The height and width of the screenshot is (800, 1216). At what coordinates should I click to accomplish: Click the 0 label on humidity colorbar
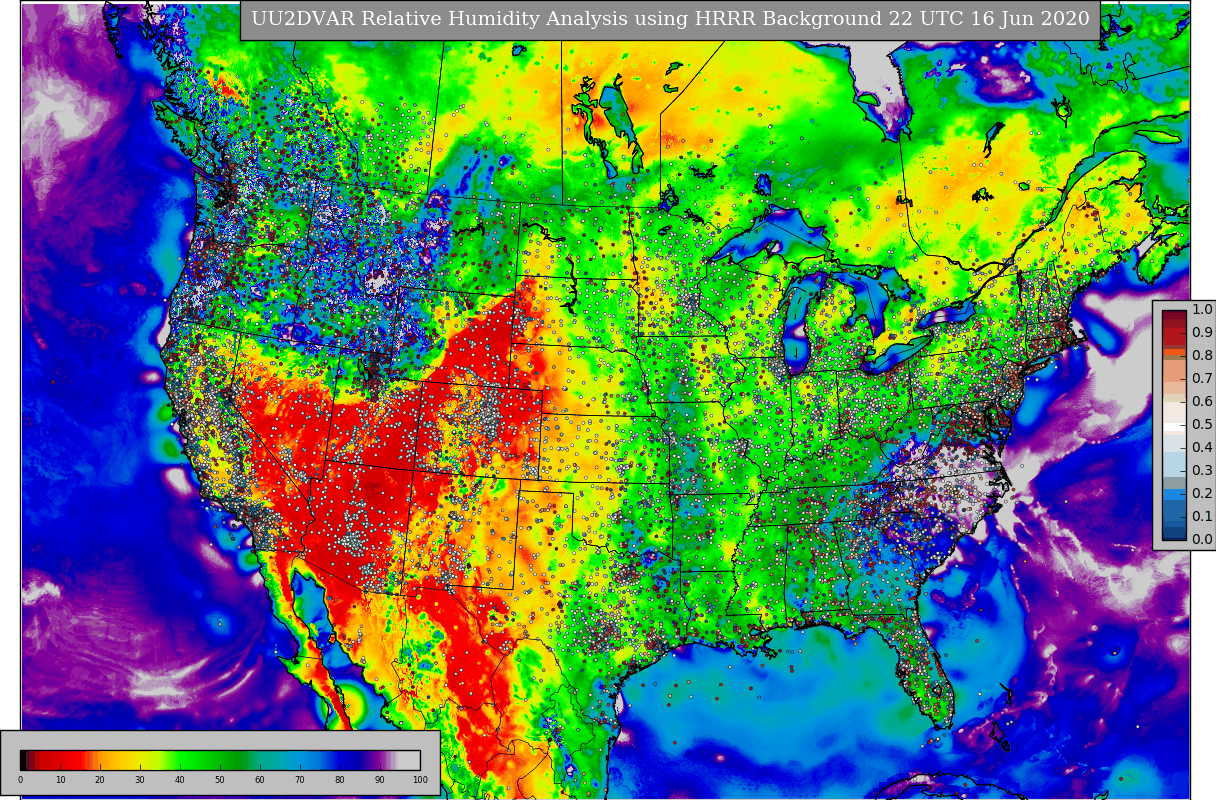(20, 780)
